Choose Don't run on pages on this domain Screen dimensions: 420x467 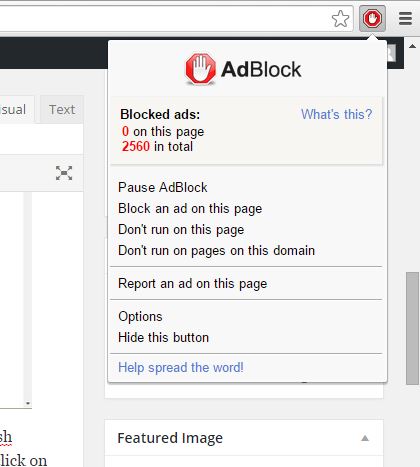click(x=216, y=251)
